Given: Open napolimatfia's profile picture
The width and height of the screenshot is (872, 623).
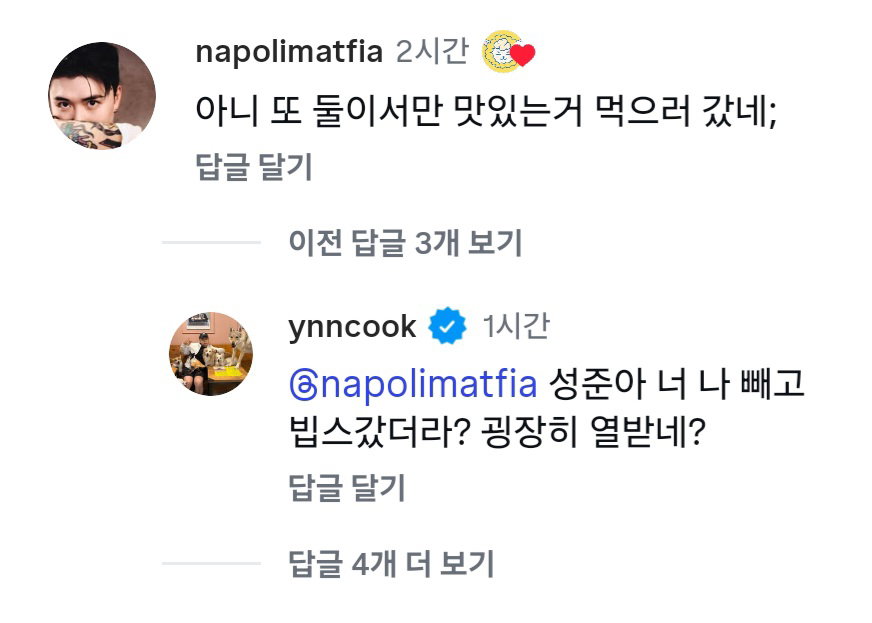Looking at the screenshot, I should click(102, 96).
